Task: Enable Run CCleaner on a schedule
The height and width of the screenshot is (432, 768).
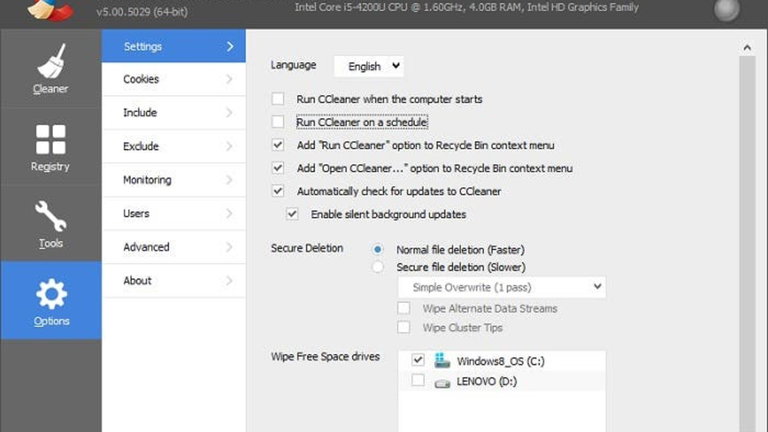Action: tap(278, 121)
